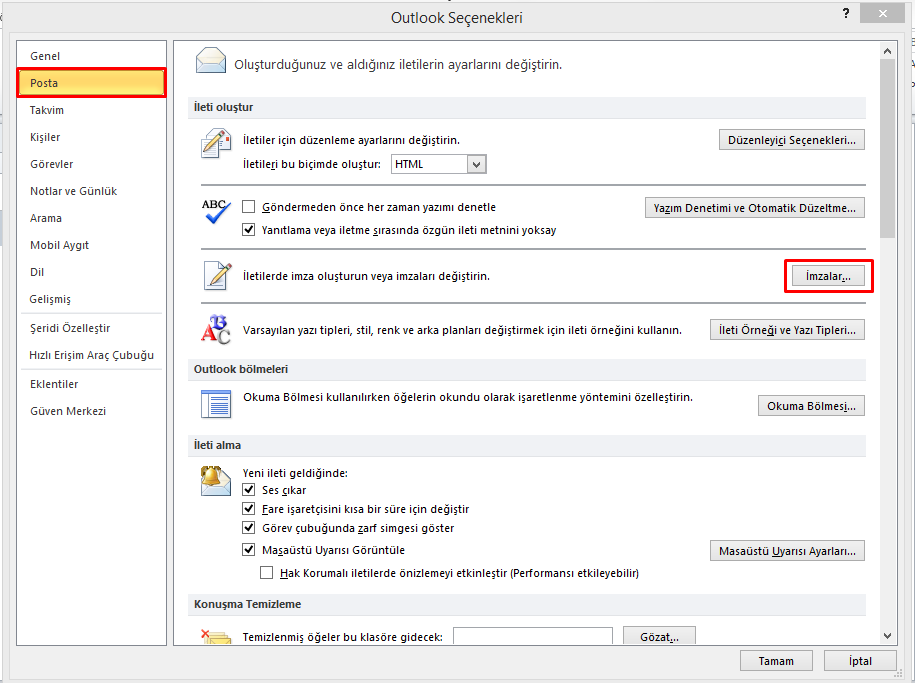This screenshot has height=683, width=915.
Task: Open the Görevler category
Action: (x=92, y=164)
